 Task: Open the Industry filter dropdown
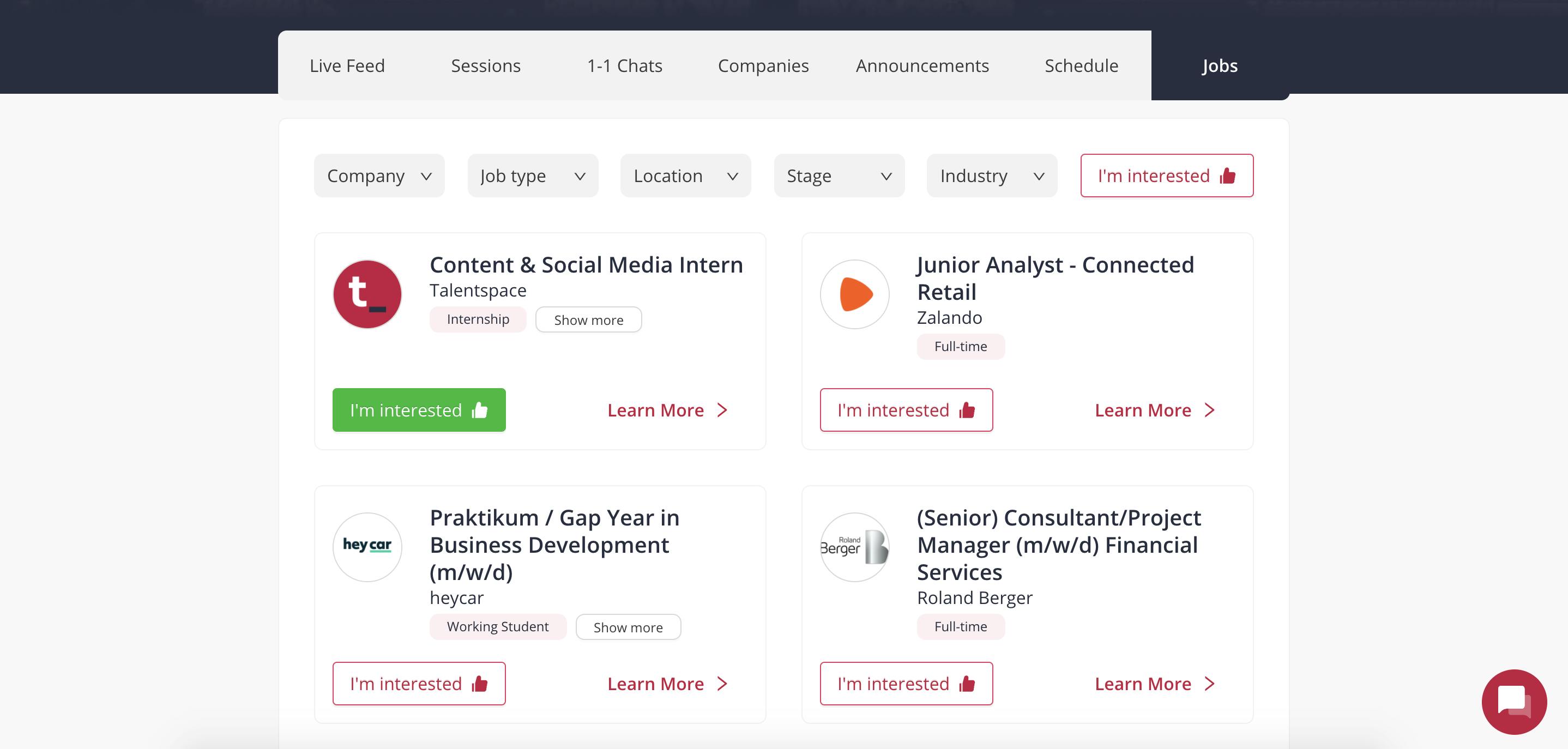coord(992,176)
